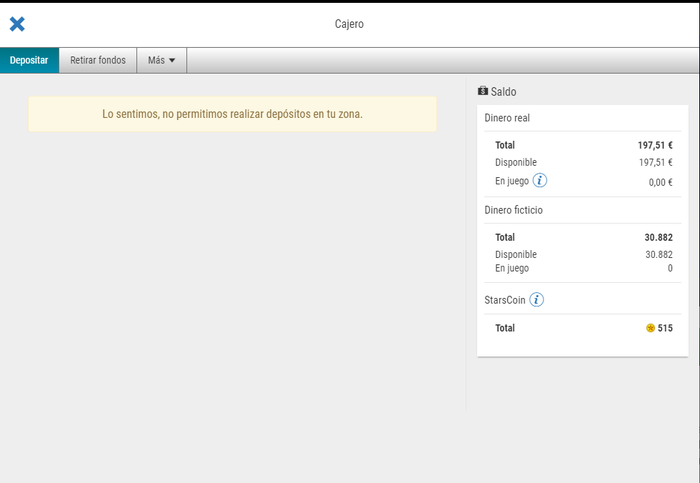
Task: Click the 197,51 € real money total
Action: (655, 145)
